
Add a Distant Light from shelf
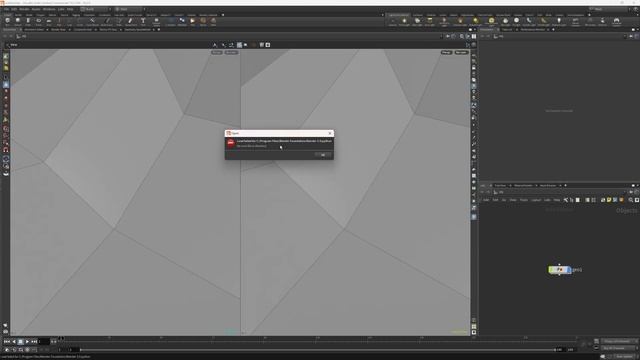pyautogui.click(x=475, y=22)
